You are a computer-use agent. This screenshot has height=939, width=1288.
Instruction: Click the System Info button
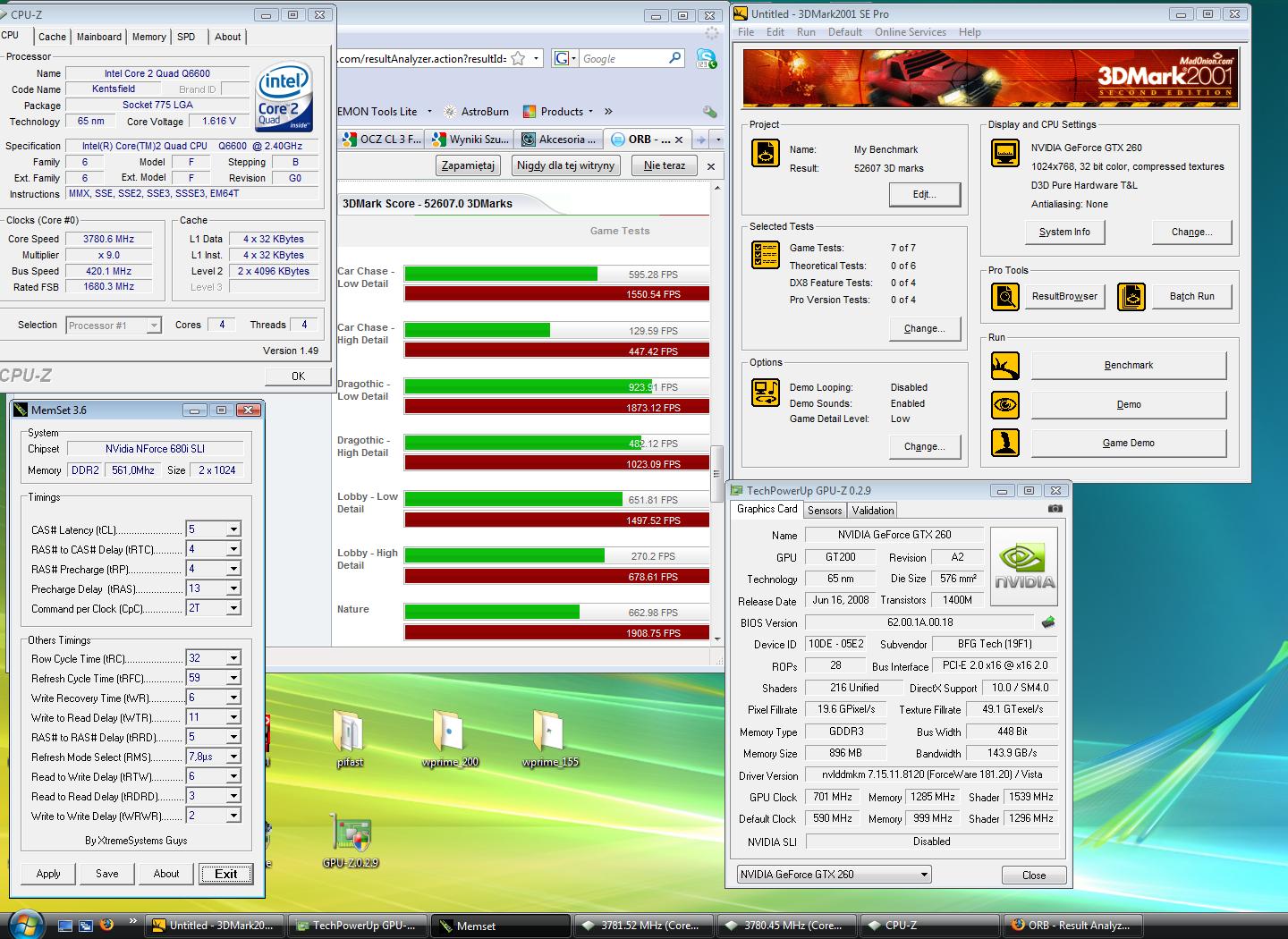tap(1064, 232)
